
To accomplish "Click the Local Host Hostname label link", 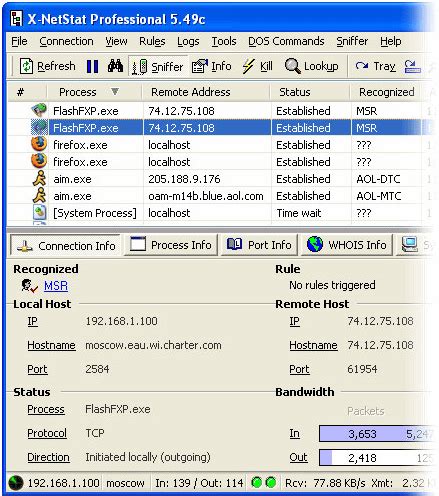I will tap(51, 345).
